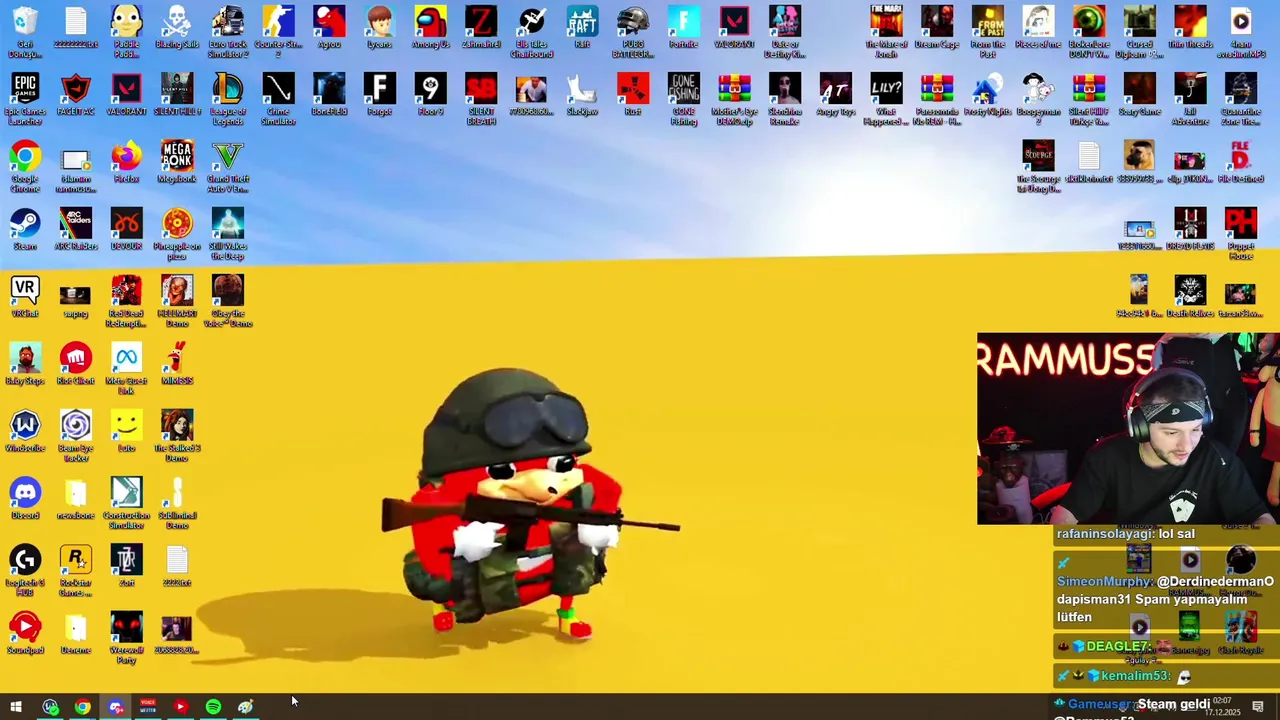Open the Pieces of me shortcut

point(1038,27)
